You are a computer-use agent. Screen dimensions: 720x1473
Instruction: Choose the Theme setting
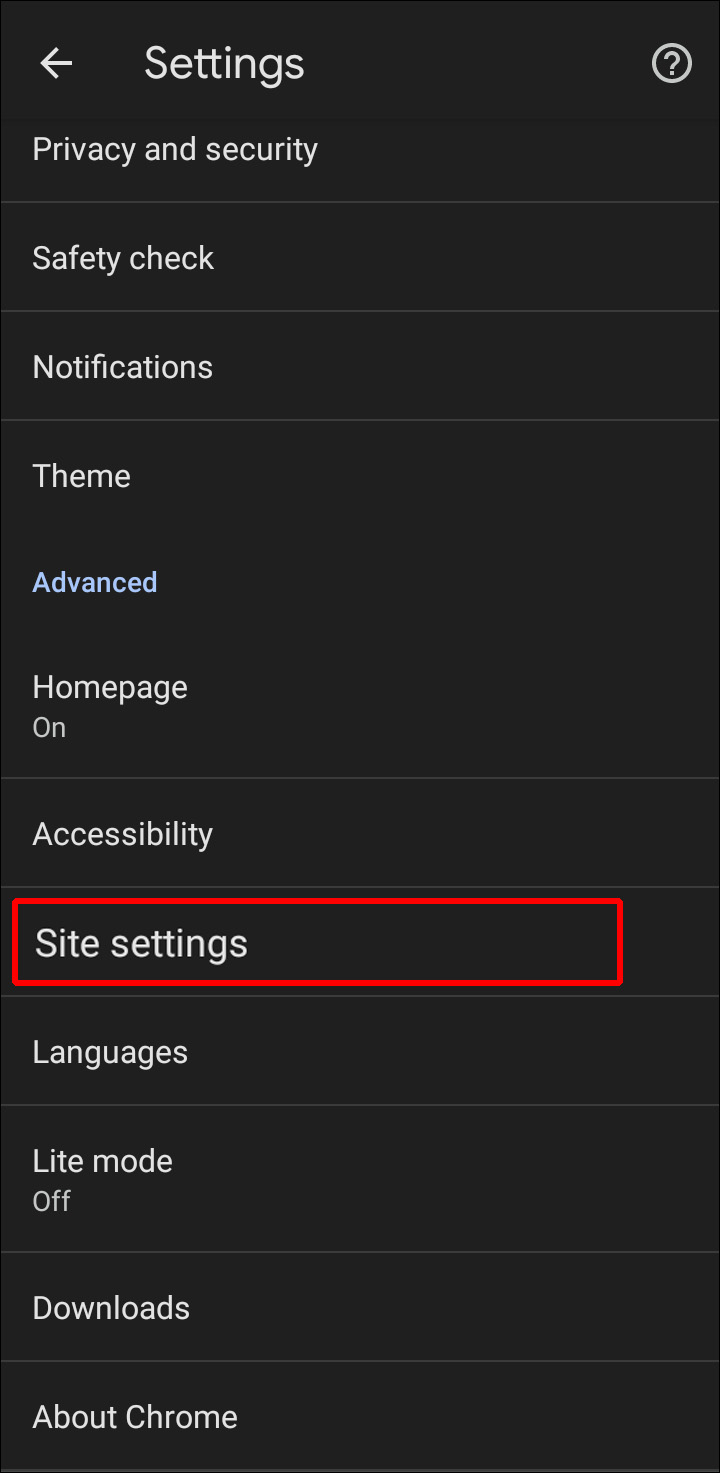pos(81,476)
